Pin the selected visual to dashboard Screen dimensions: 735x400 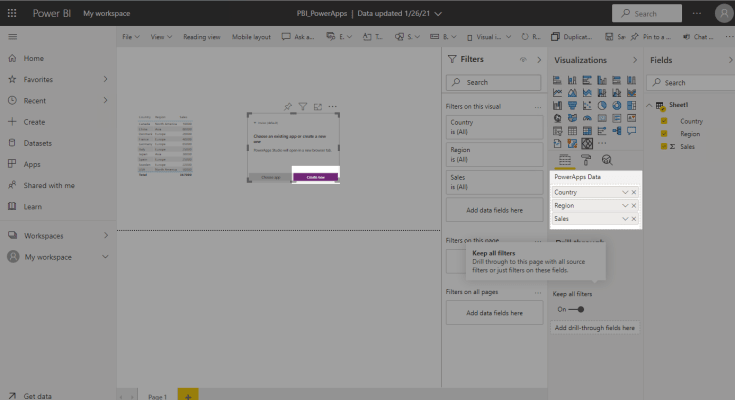[x=288, y=107]
